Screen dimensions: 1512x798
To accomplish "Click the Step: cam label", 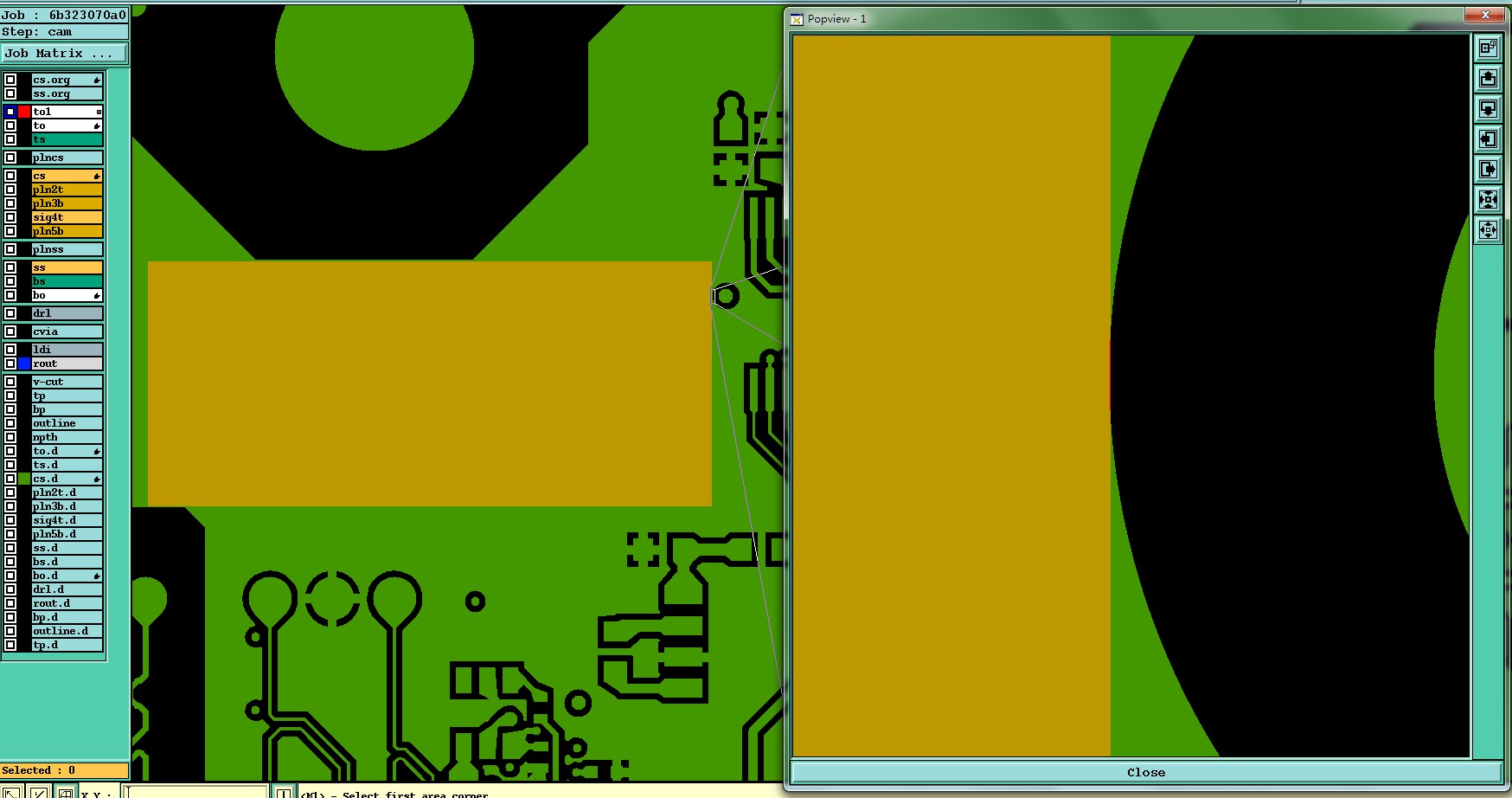I will 65,32.
